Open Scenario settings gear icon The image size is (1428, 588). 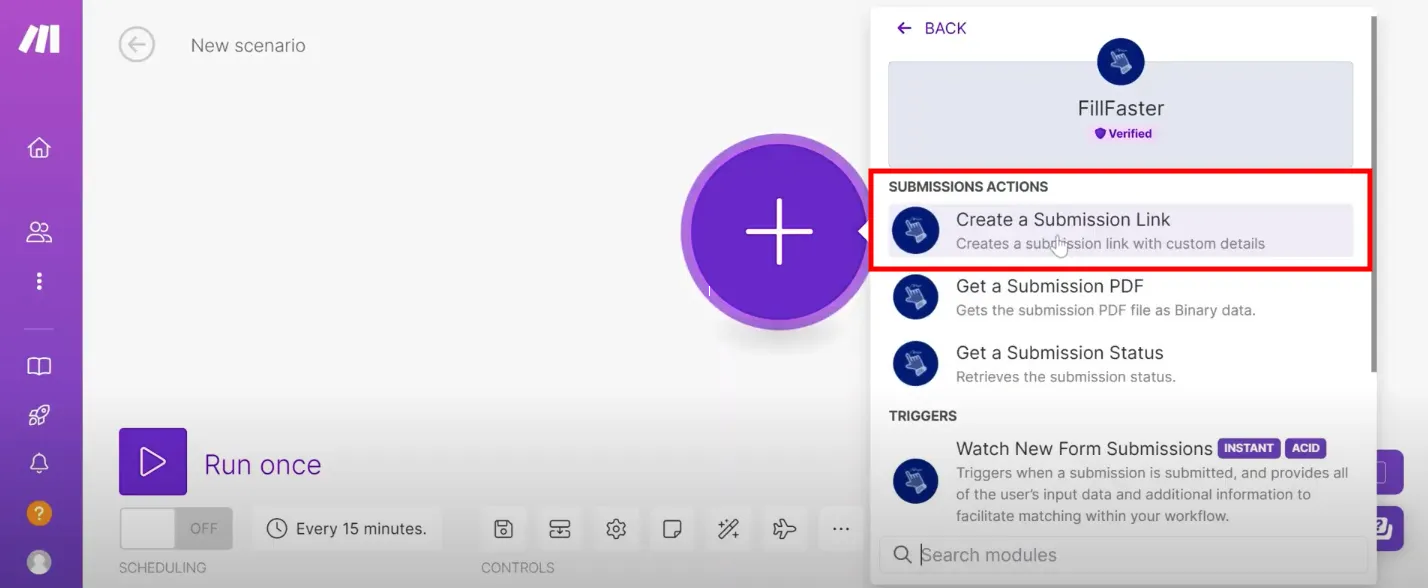coord(616,529)
